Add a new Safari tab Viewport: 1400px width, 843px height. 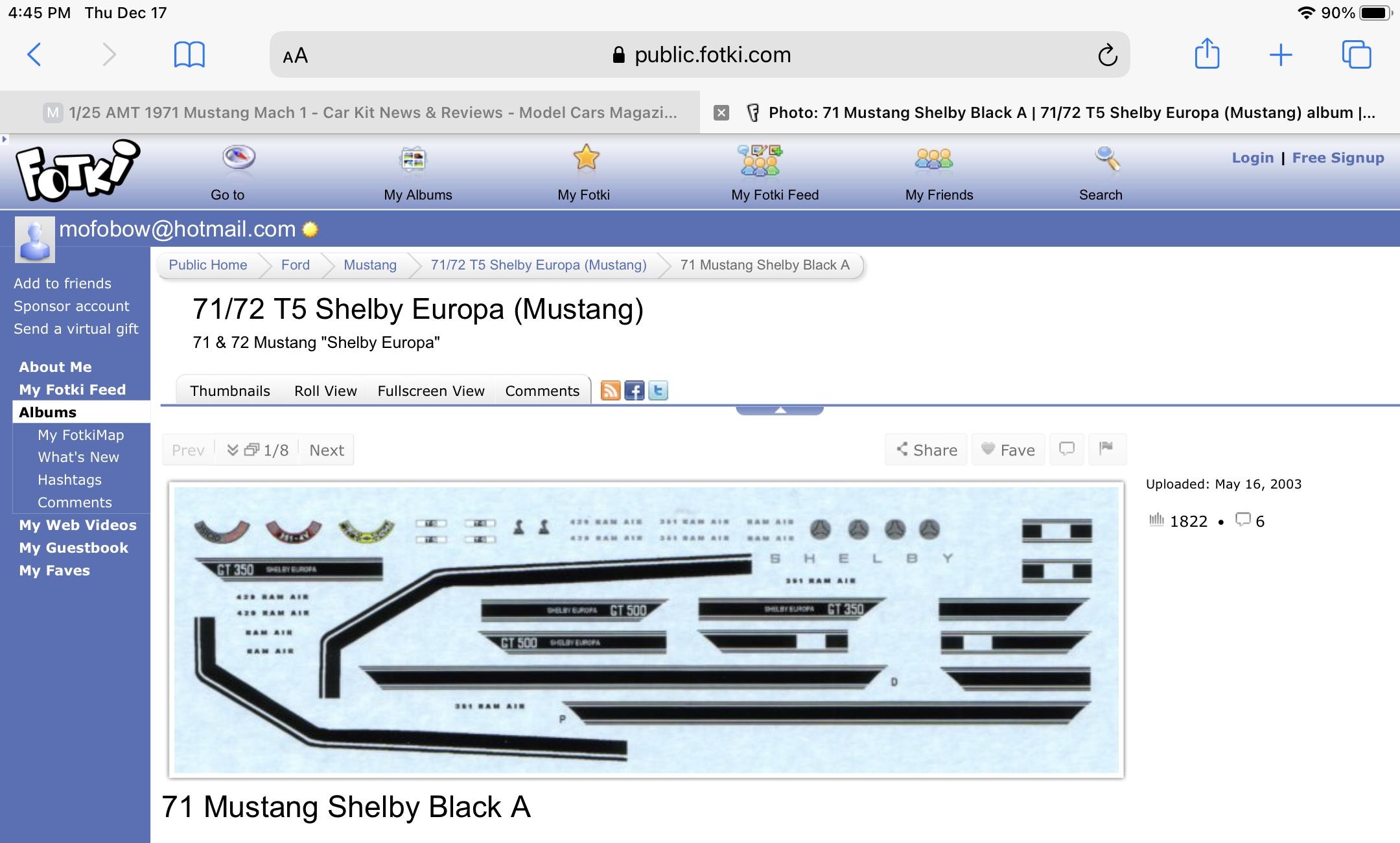pyautogui.click(x=1281, y=55)
